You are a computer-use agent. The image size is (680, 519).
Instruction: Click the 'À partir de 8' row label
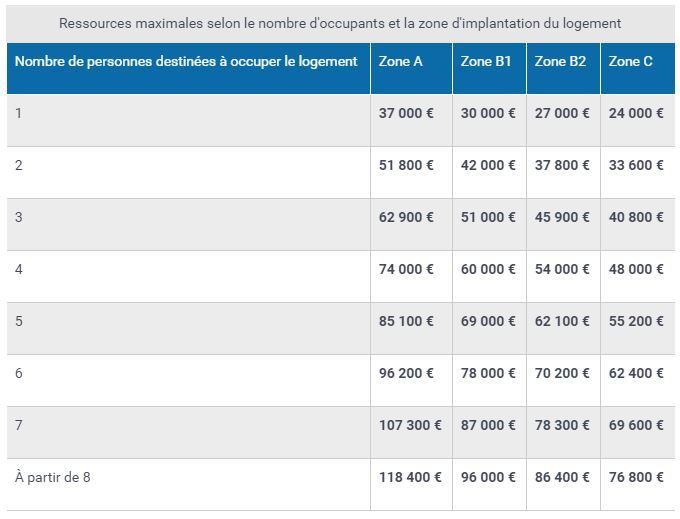[x=52, y=477]
